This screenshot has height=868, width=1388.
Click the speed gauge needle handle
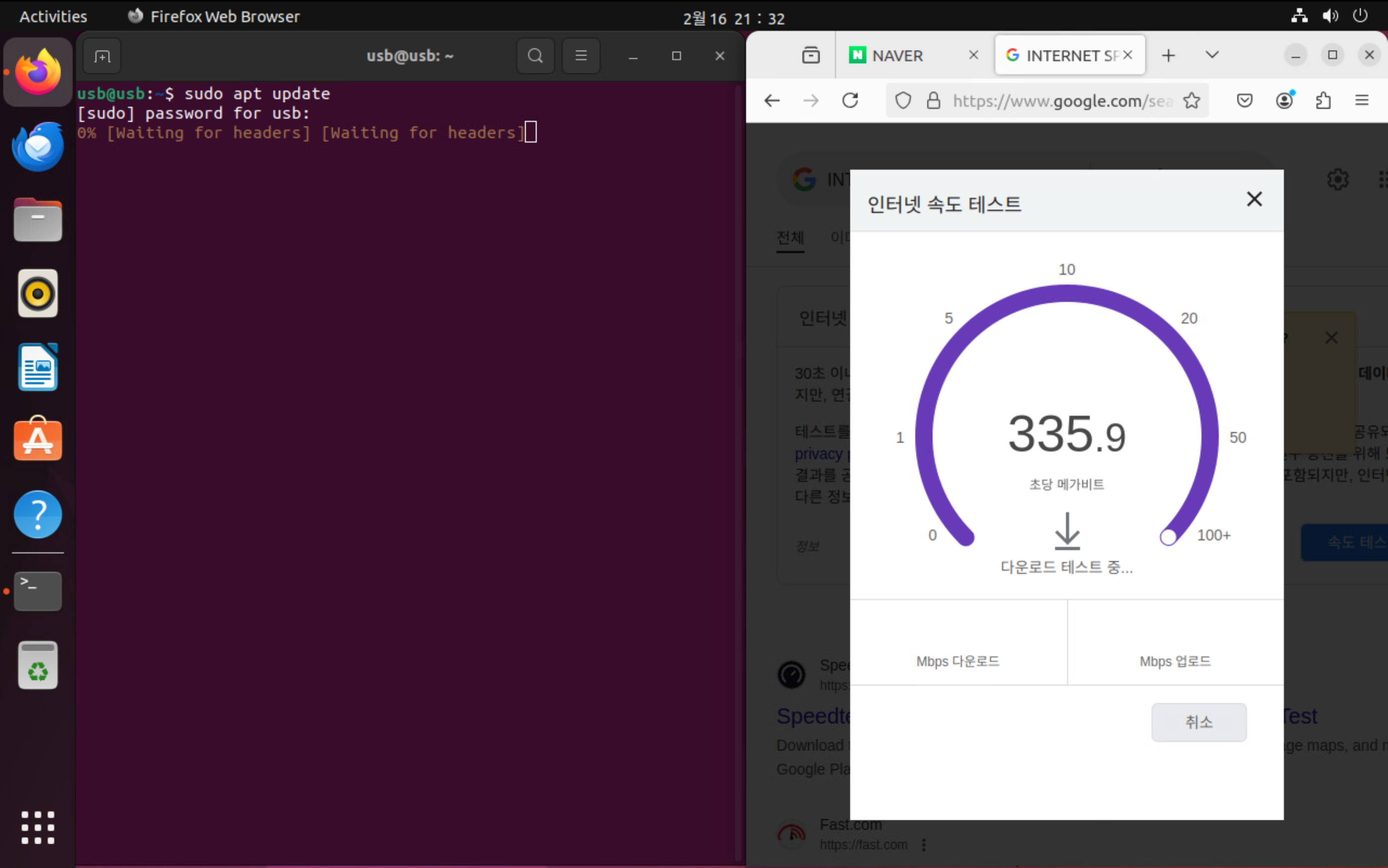(1168, 537)
